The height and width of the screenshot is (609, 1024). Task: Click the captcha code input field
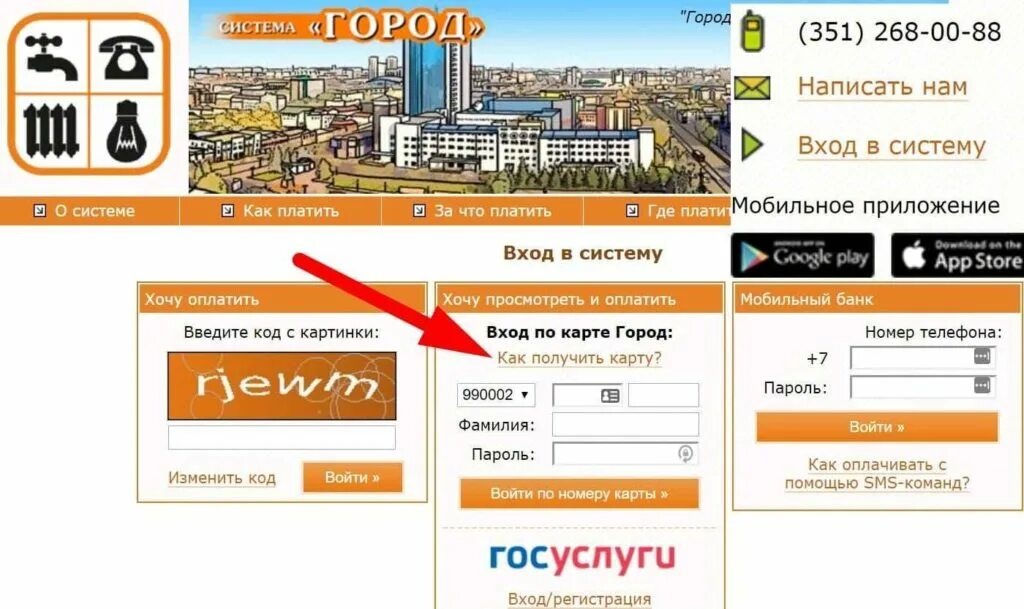point(281,437)
